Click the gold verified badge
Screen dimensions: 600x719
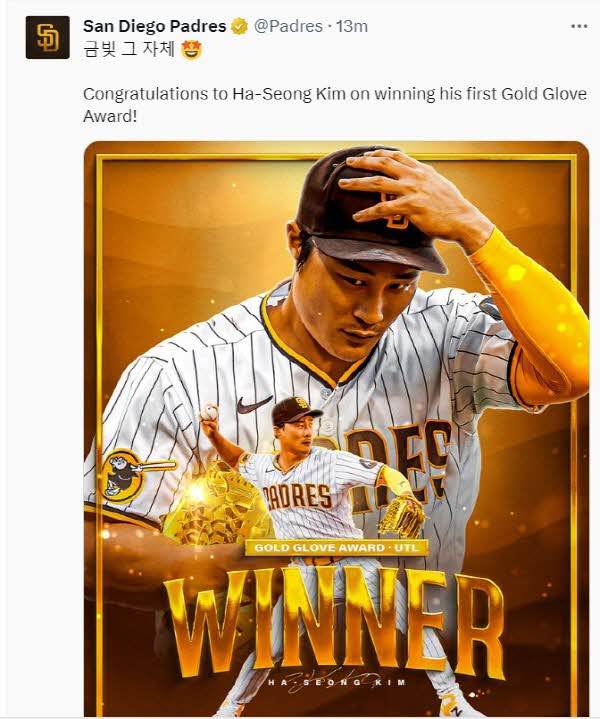click(239, 27)
